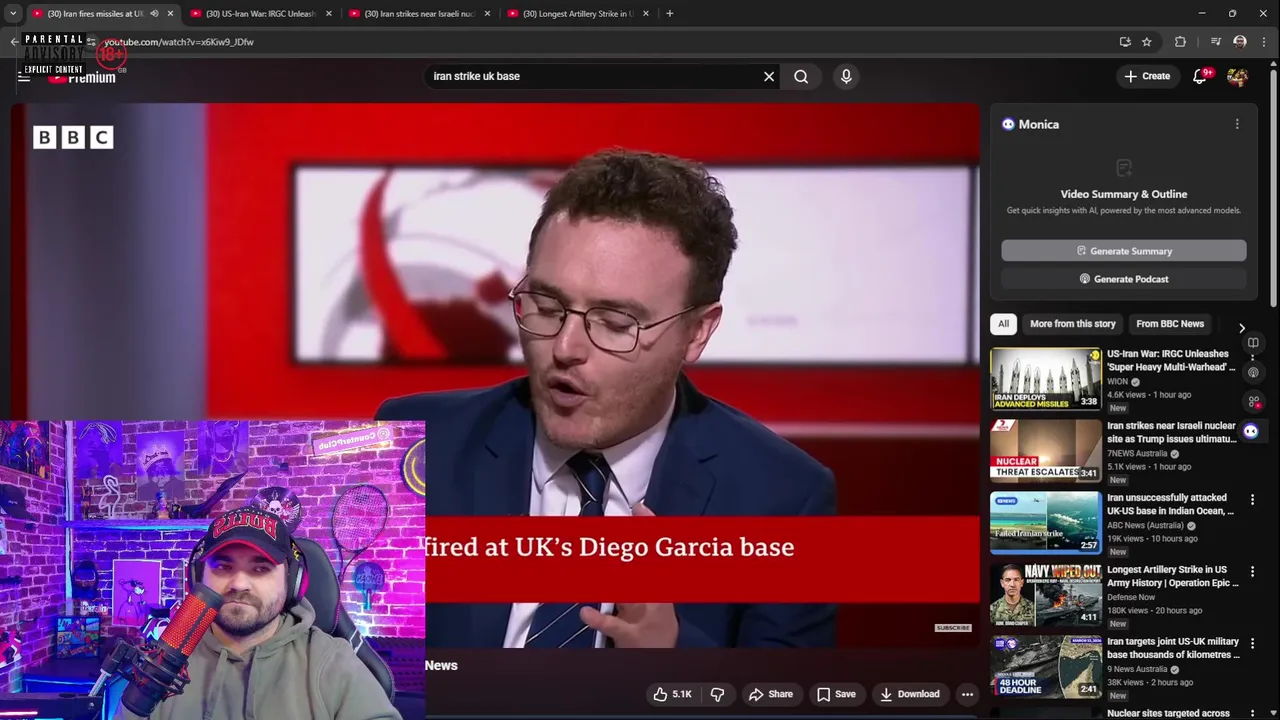Open browser three-dot menu
Viewport: 1280px width, 720px height.
coord(1265,42)
